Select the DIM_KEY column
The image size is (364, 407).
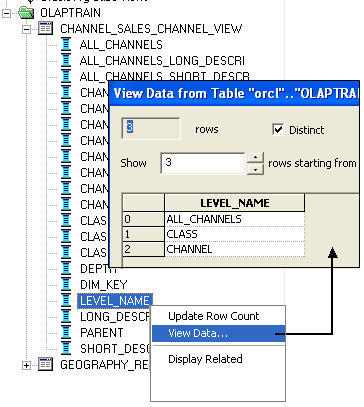point(104,285)
